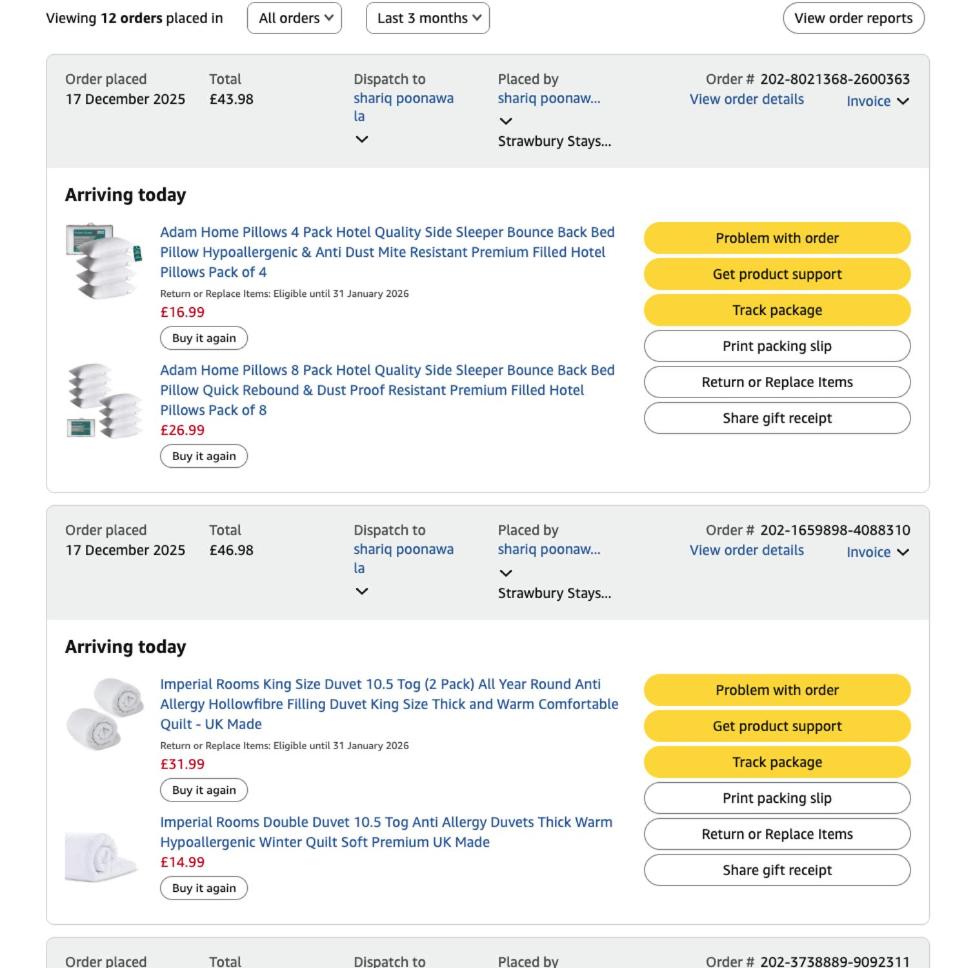
Task: Click Problem with order for duvet order
Action: (777, 690)
